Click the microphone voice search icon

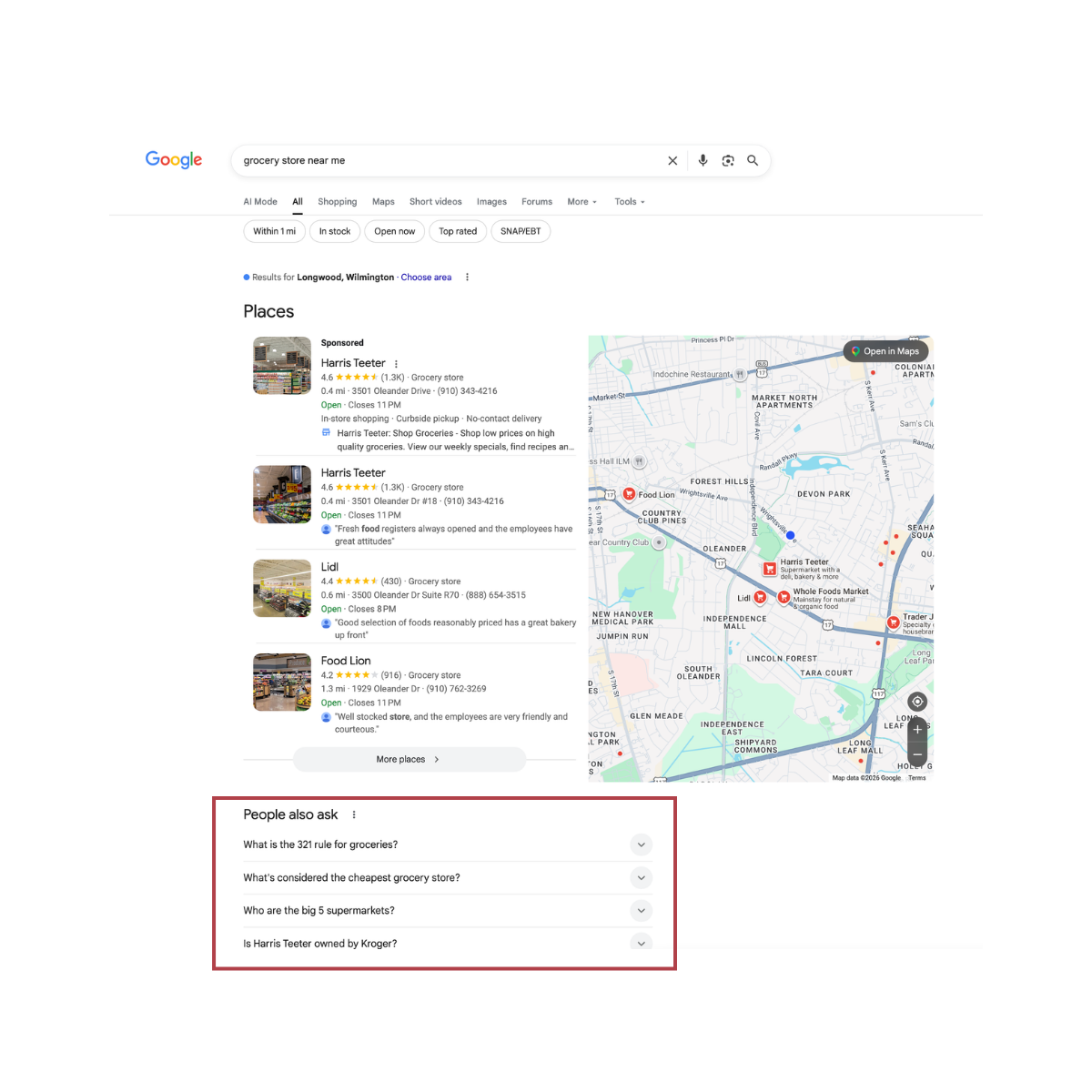(x=703, y=160)
